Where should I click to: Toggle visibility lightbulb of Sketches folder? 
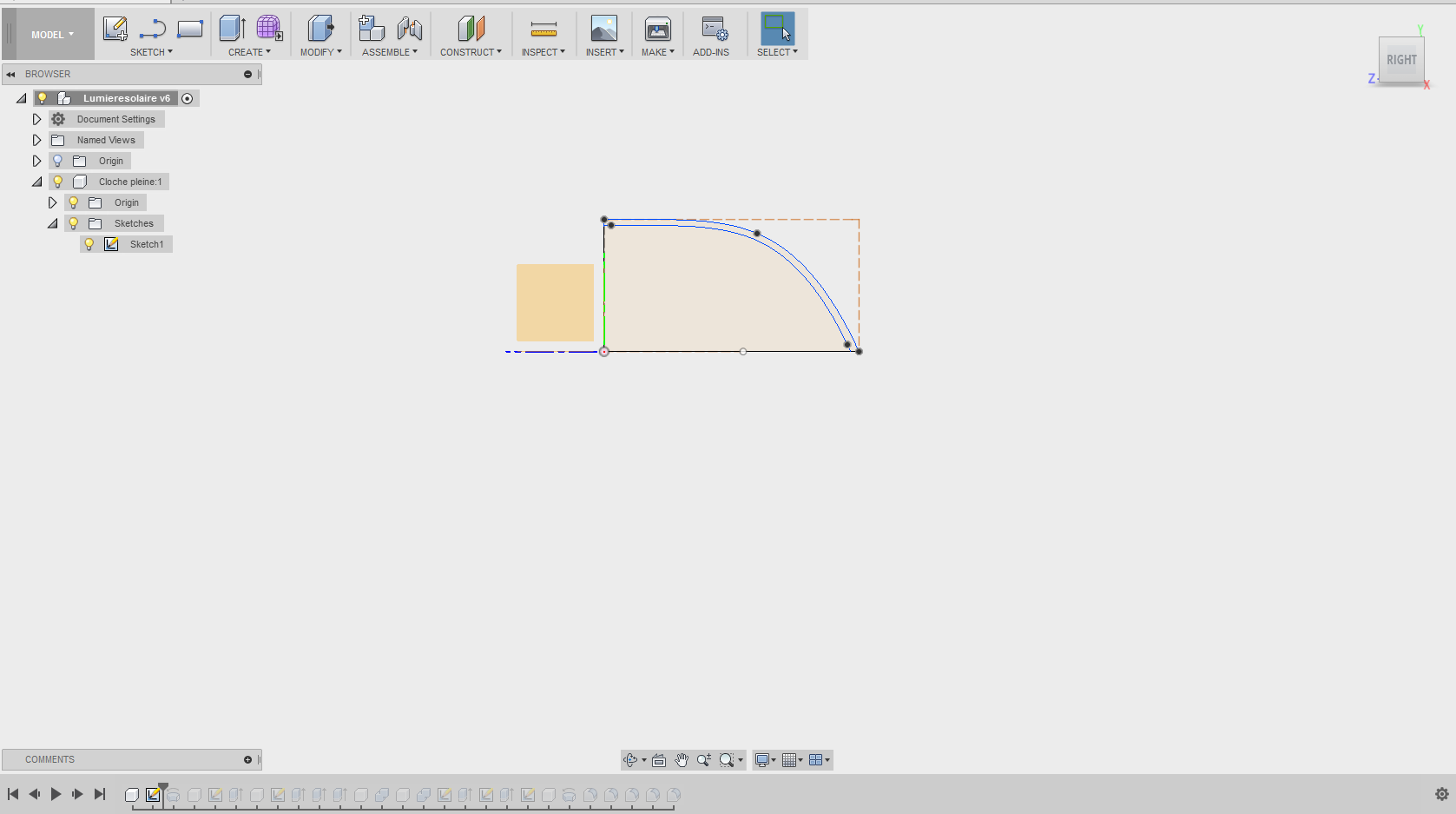[73, 223]
